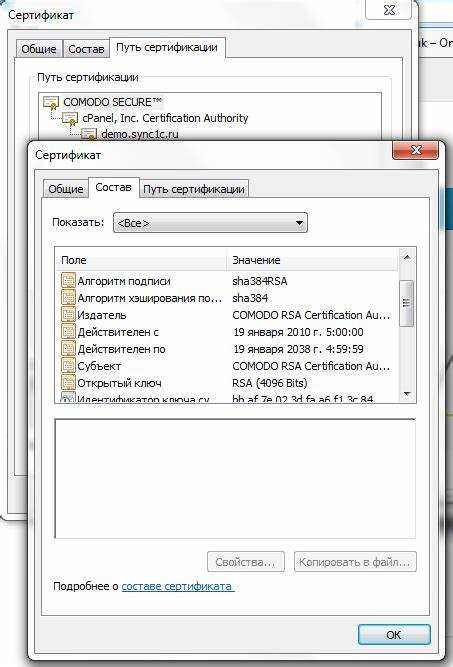Click the icon next to Открытый ключ

(68, 383)
